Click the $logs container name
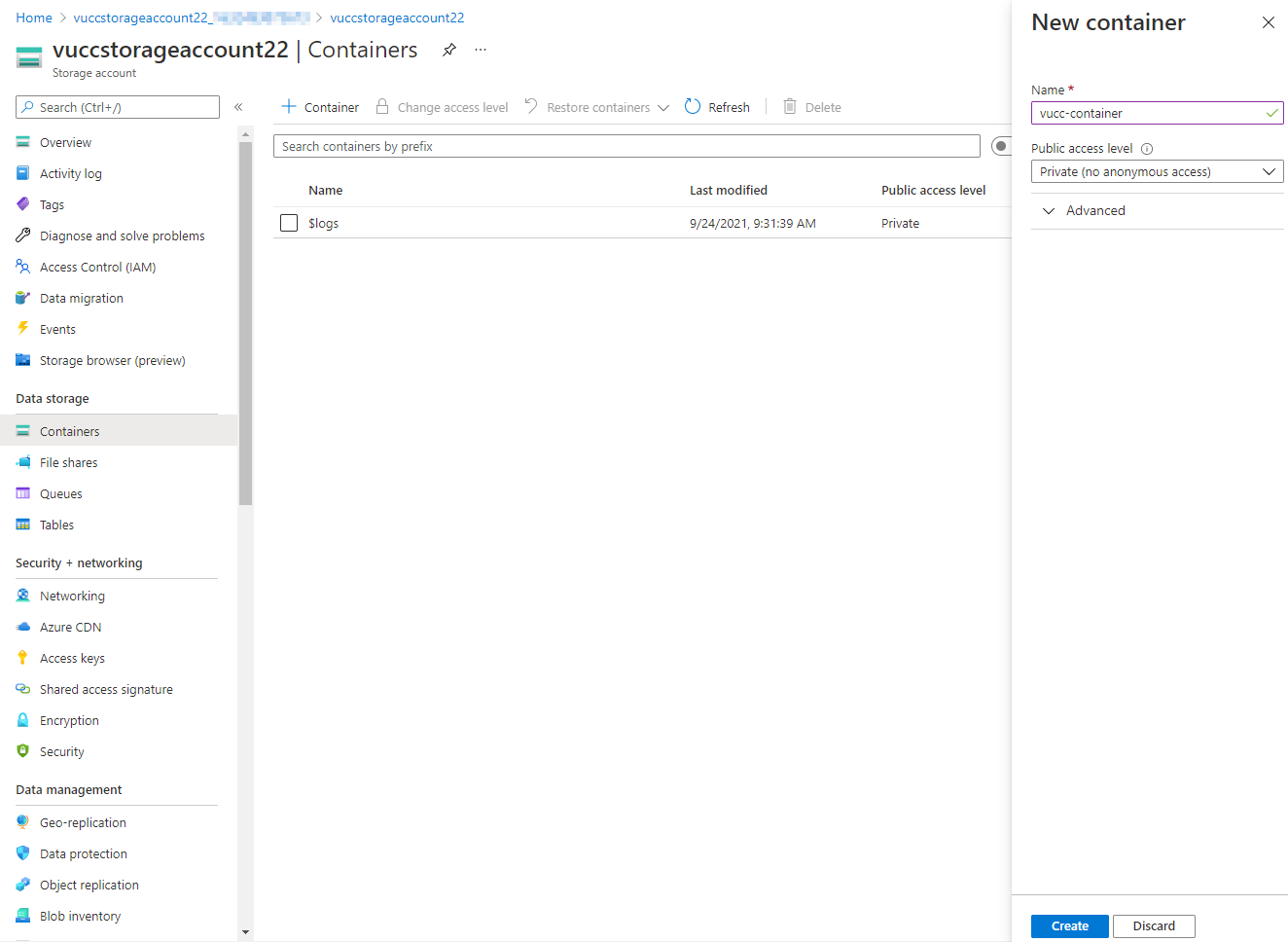Screen dimensions: 1288x942 pos(324,223)
